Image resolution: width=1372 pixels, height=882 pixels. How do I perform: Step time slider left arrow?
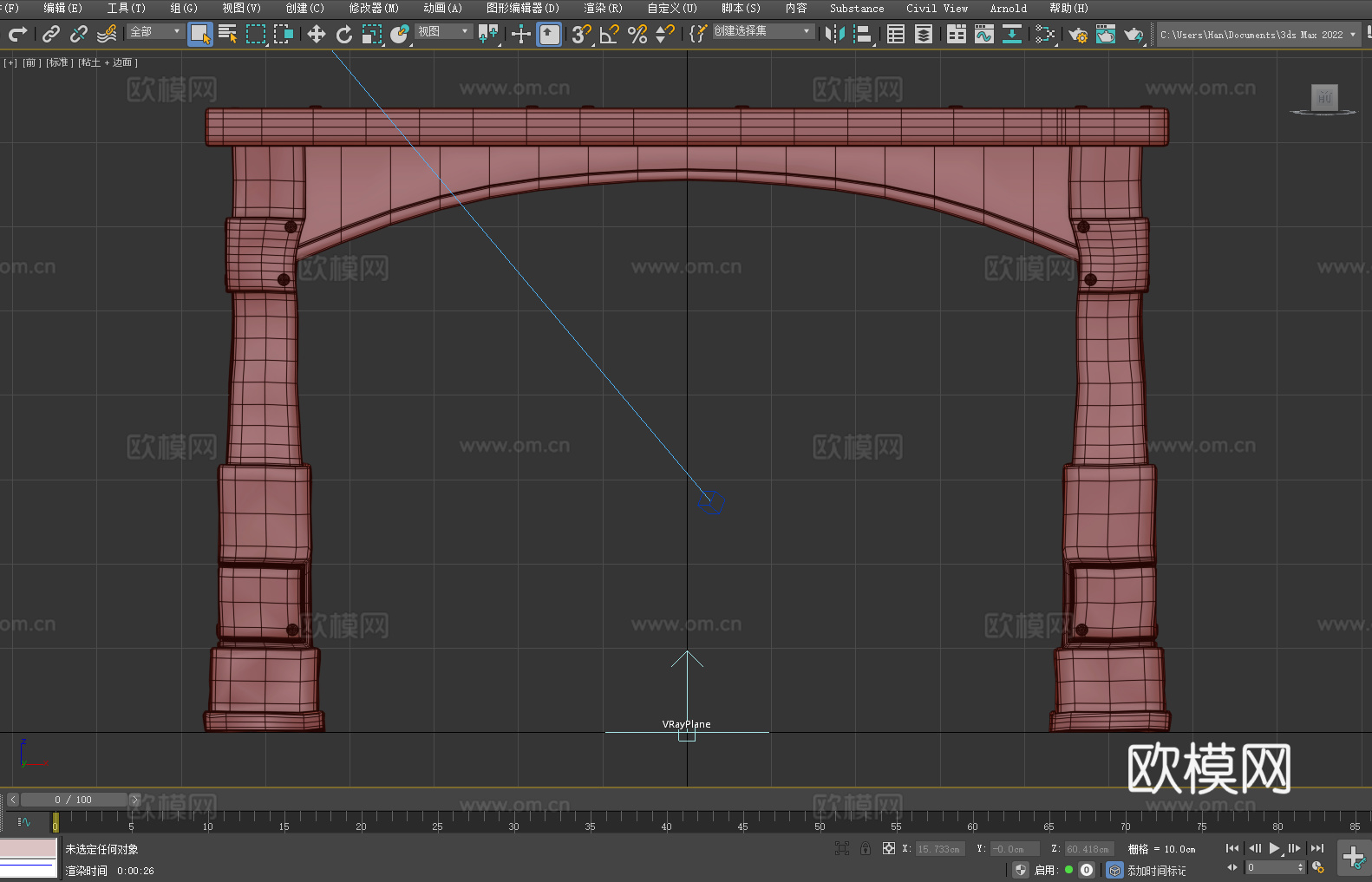(13, 800)
